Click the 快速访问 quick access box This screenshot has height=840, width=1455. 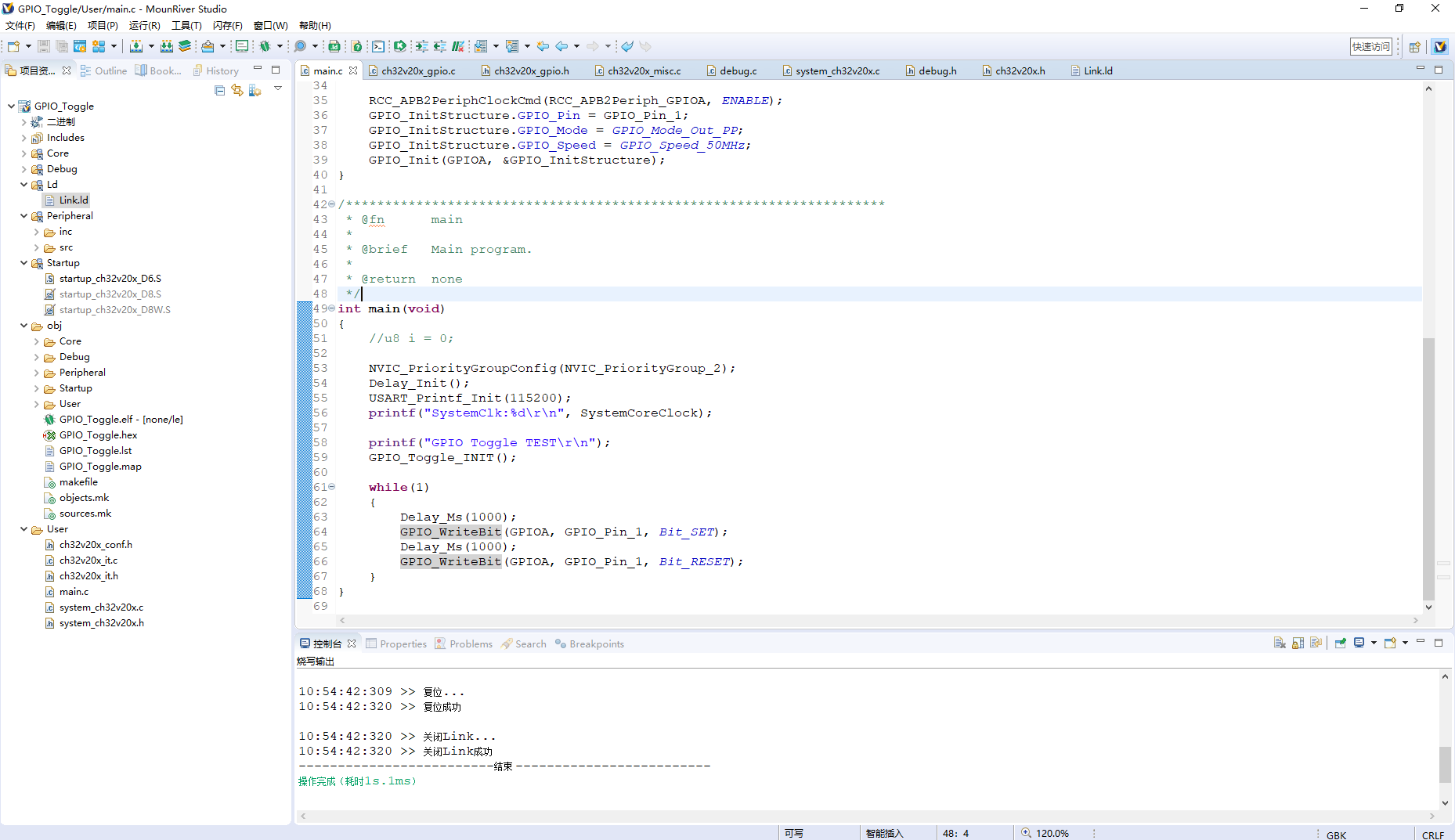[x=1370, y=47]
